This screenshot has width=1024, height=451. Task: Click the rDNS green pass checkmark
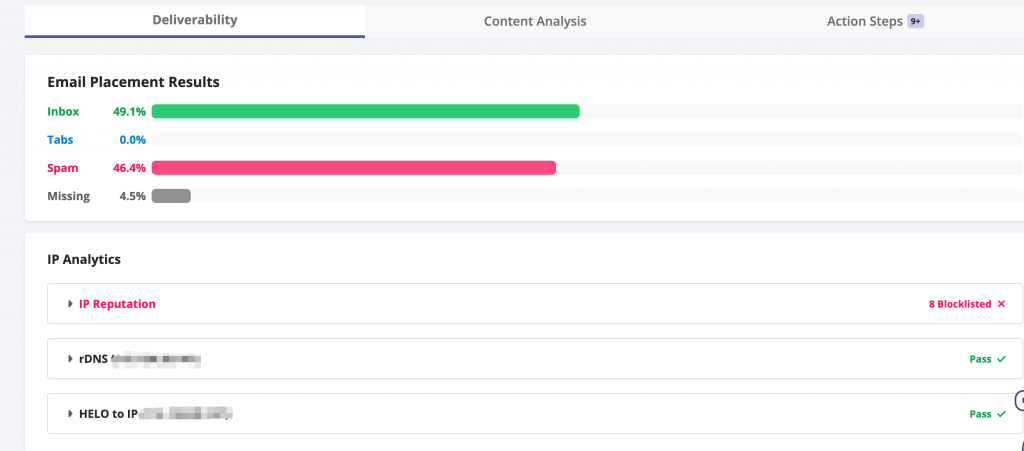pyautogui.click(x=1001, y=359)
